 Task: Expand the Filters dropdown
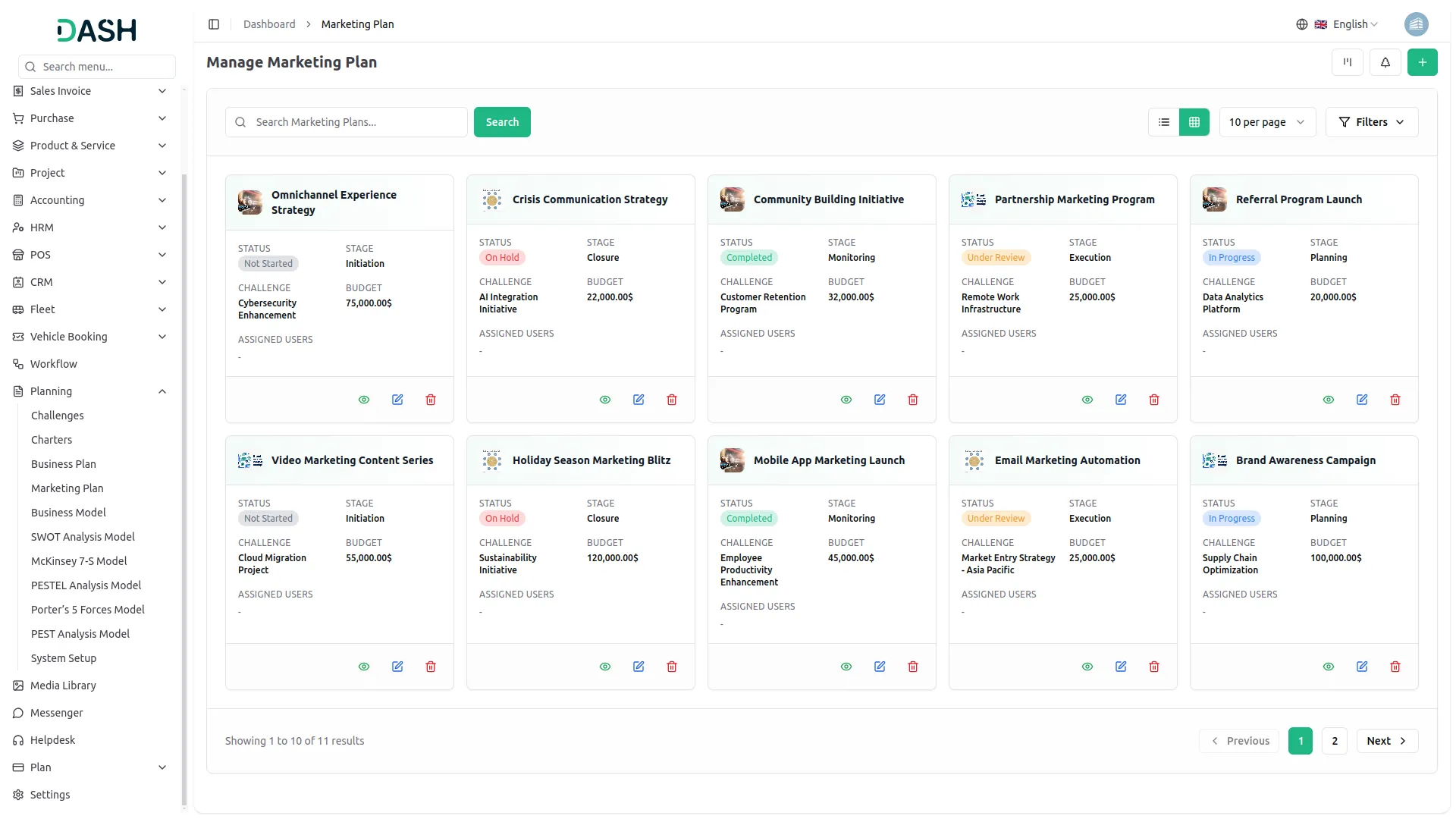1372,122
